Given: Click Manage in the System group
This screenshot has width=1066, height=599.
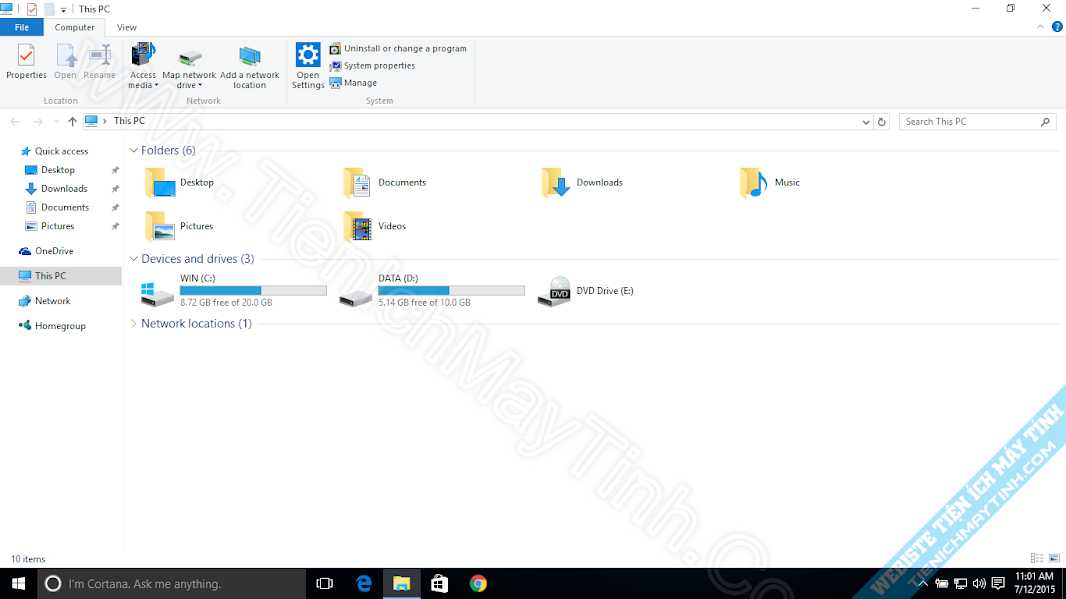Looking at the screenshot, I should (354, 83).
